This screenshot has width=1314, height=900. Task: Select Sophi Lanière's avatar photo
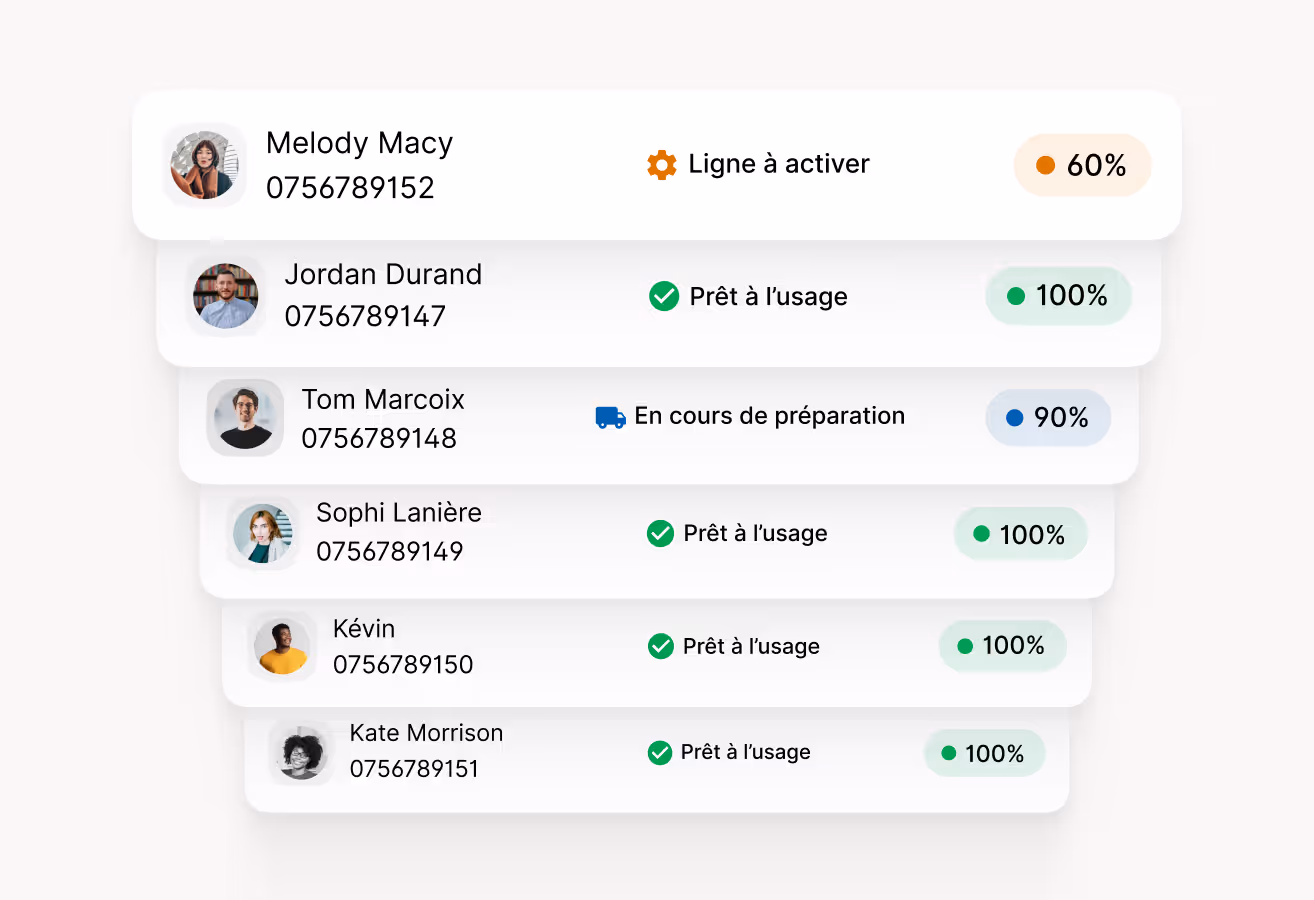[263, 534]
